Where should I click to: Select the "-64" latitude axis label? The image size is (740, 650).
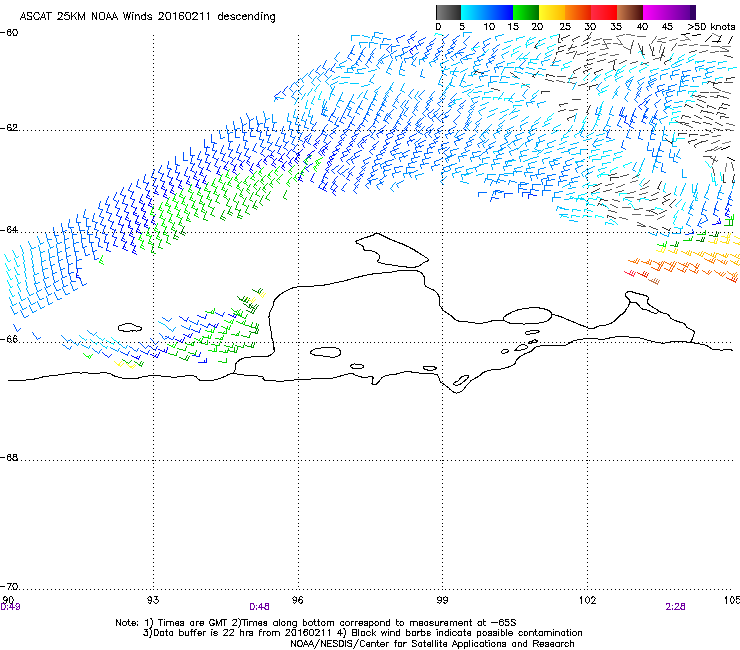[9, 230]
